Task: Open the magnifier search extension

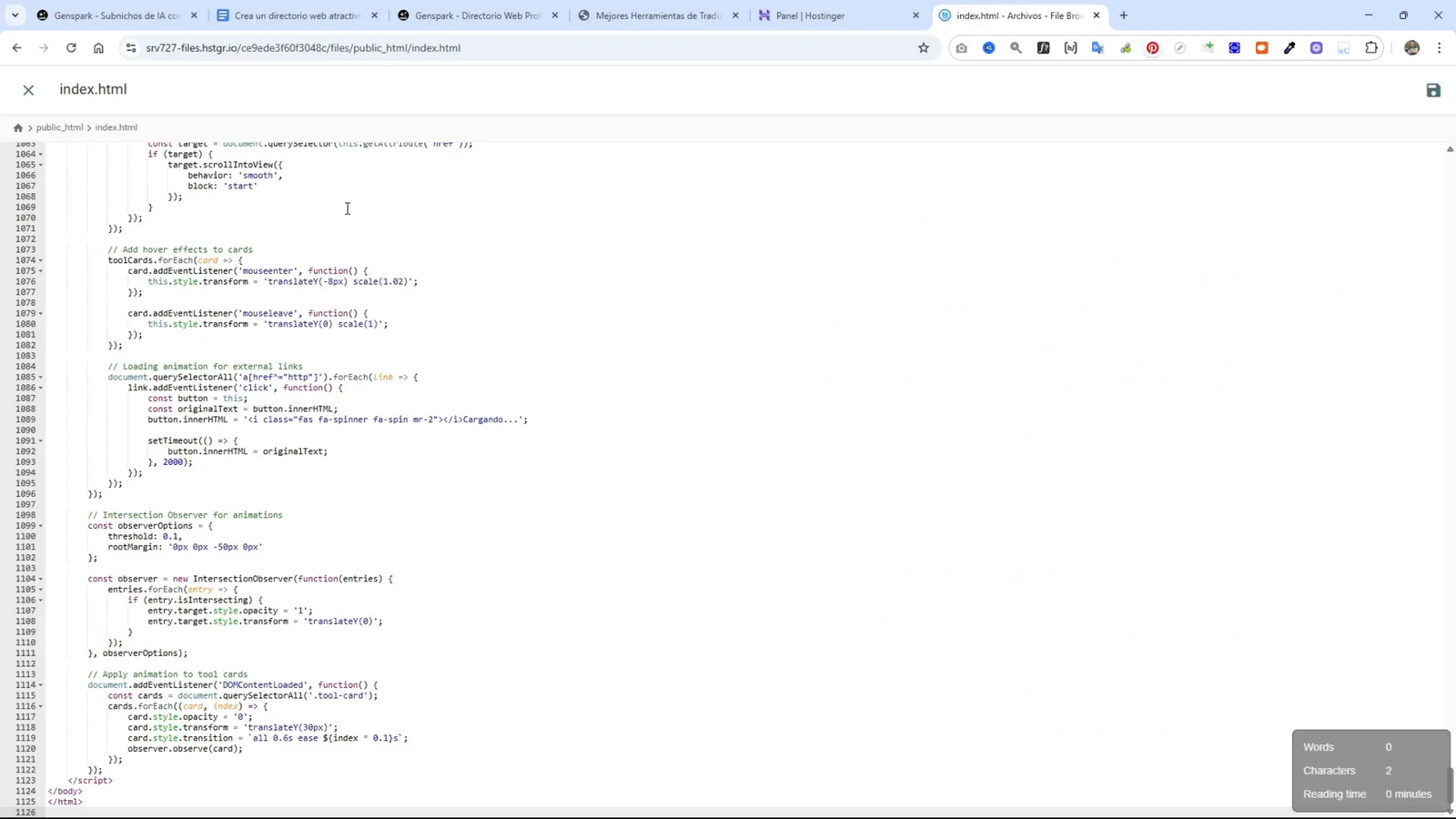Action: [1014, 47]
